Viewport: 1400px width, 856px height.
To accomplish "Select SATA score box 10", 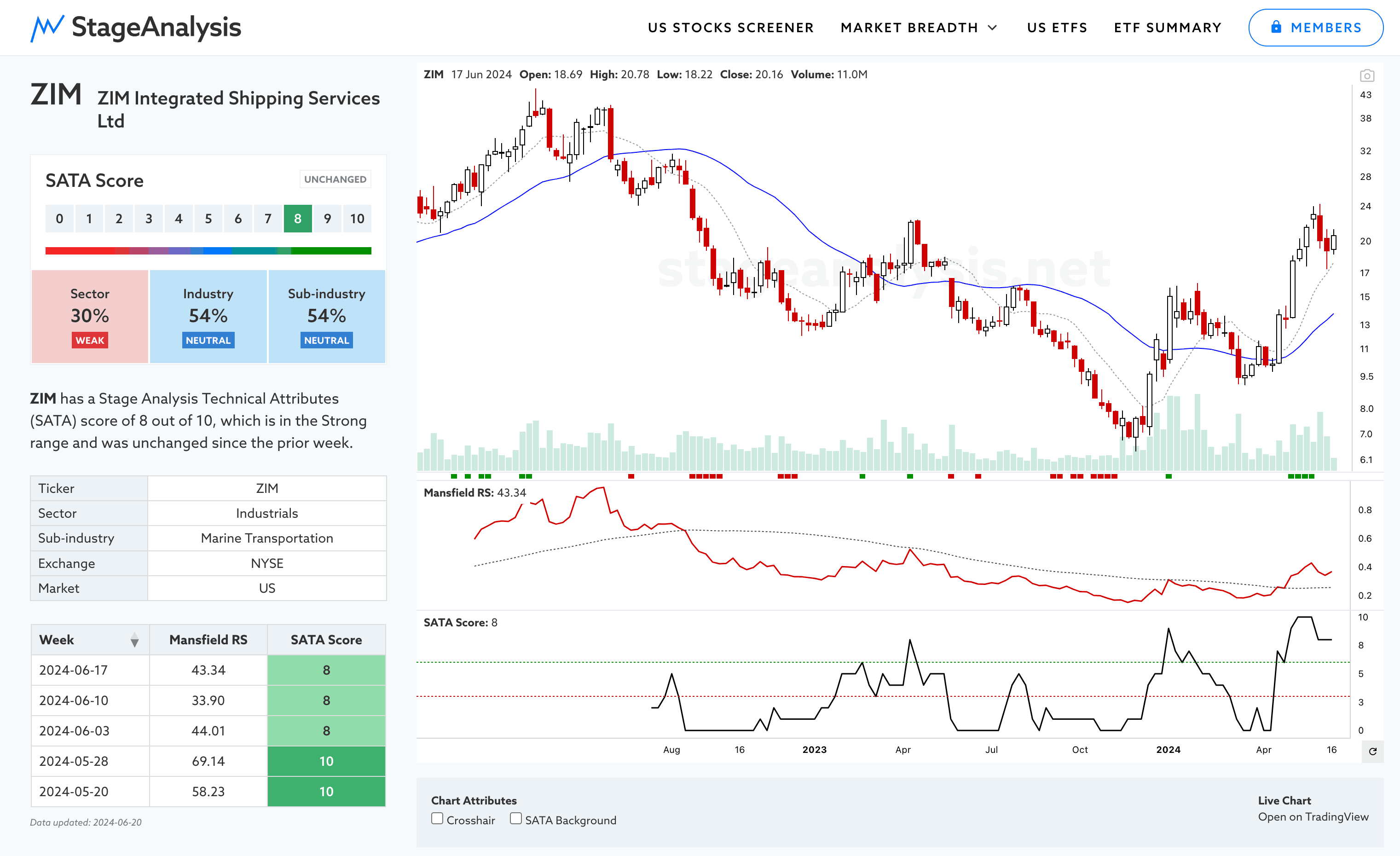I will (x=358, y=219).
